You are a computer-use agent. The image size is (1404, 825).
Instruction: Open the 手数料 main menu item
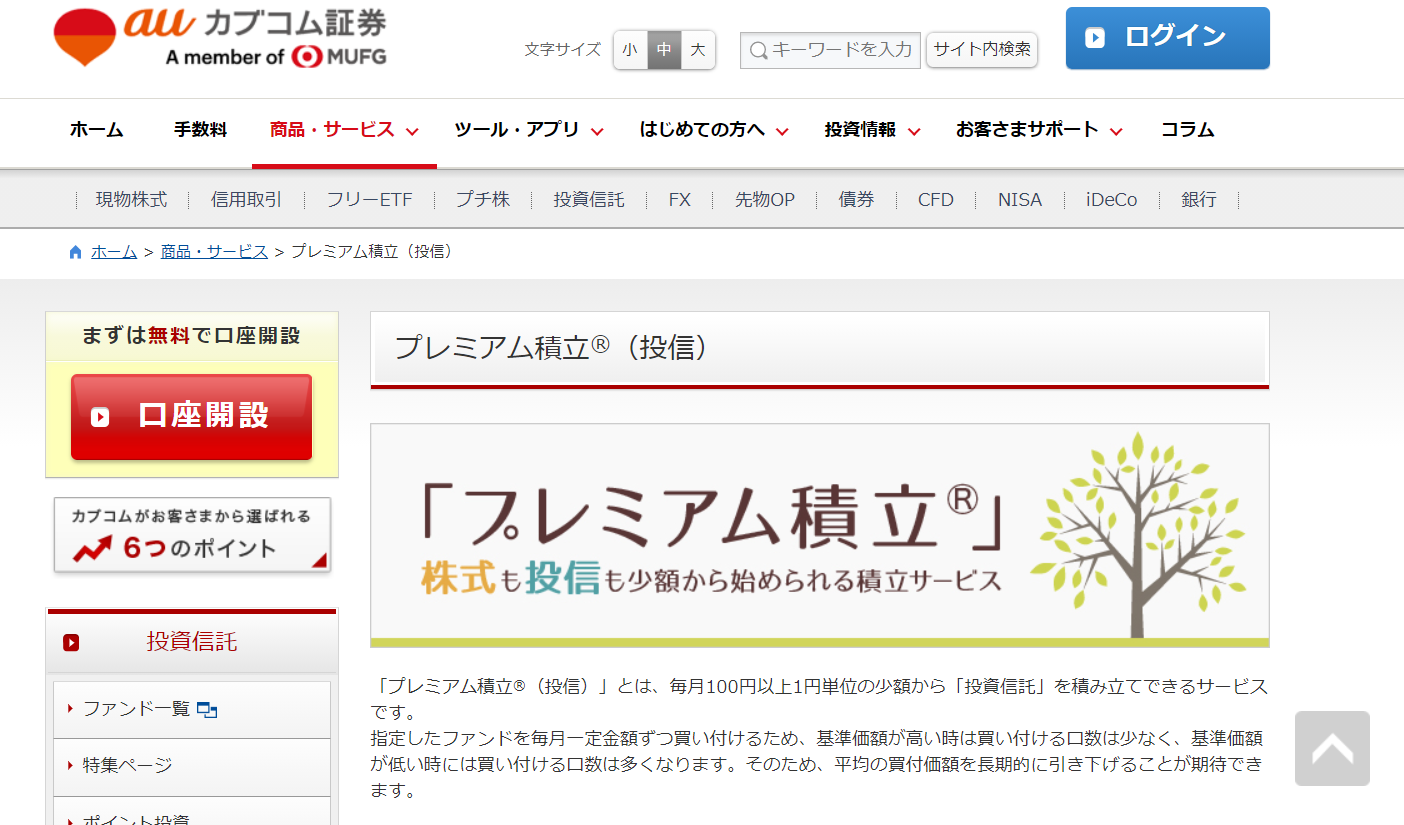[x=200, y=130]
